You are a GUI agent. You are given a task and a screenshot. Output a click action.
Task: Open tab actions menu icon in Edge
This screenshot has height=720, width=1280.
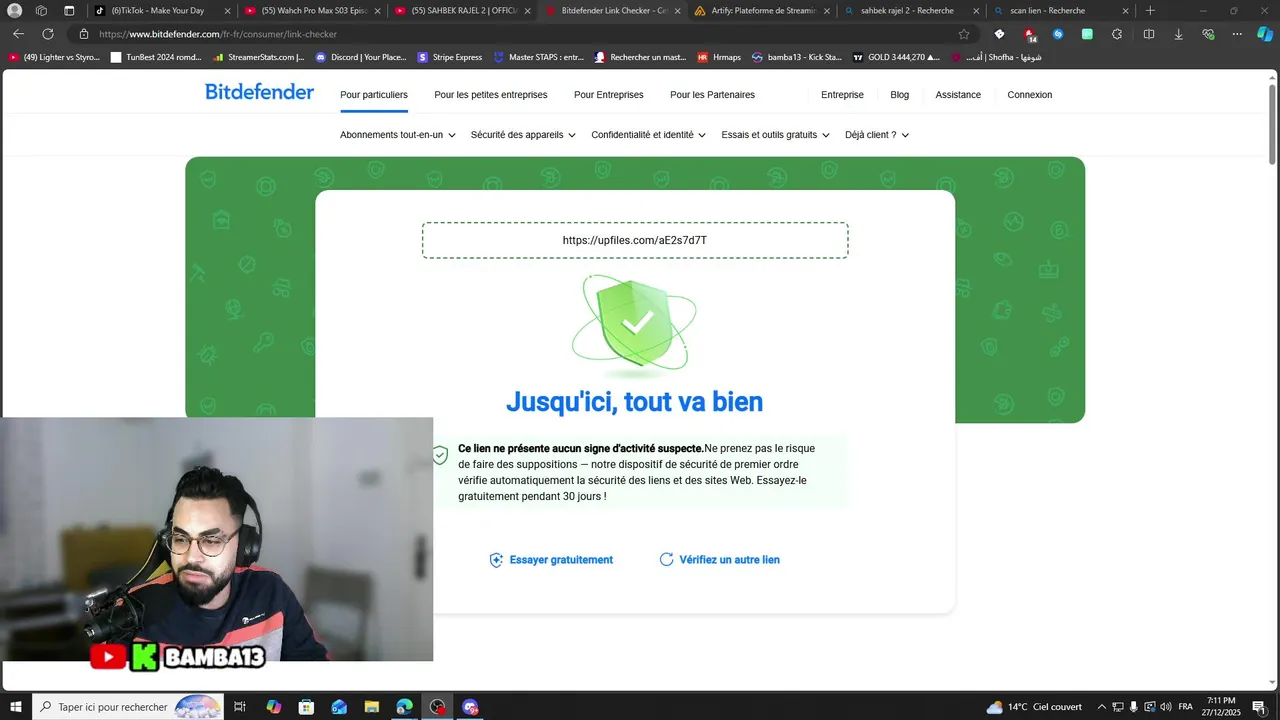tap(69, 11)
